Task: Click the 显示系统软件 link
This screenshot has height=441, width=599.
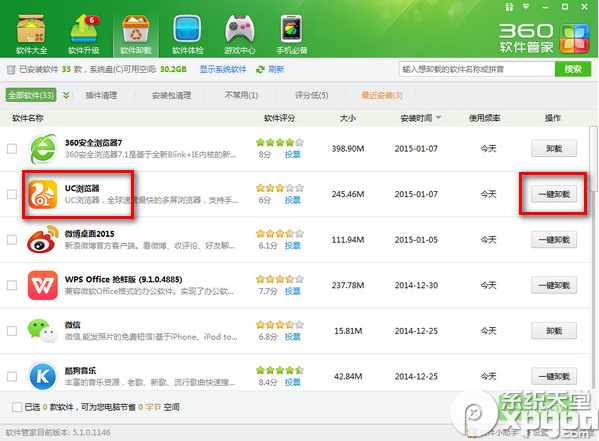Action: click(x=223, y=69)
